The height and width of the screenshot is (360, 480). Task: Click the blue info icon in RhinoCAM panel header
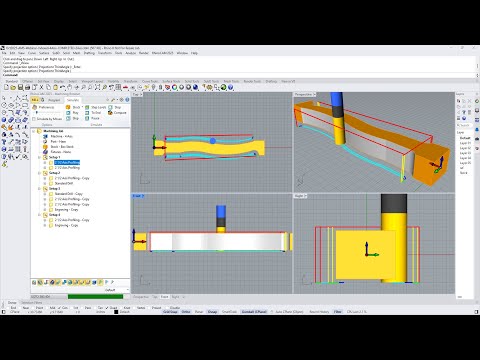click(127, 100)
